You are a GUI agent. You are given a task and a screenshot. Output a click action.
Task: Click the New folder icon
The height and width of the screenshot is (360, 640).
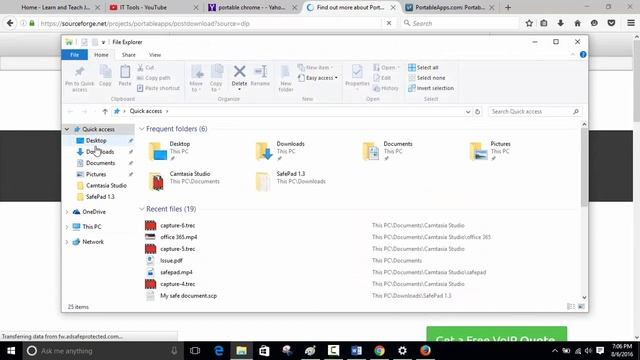coord(285,72)
